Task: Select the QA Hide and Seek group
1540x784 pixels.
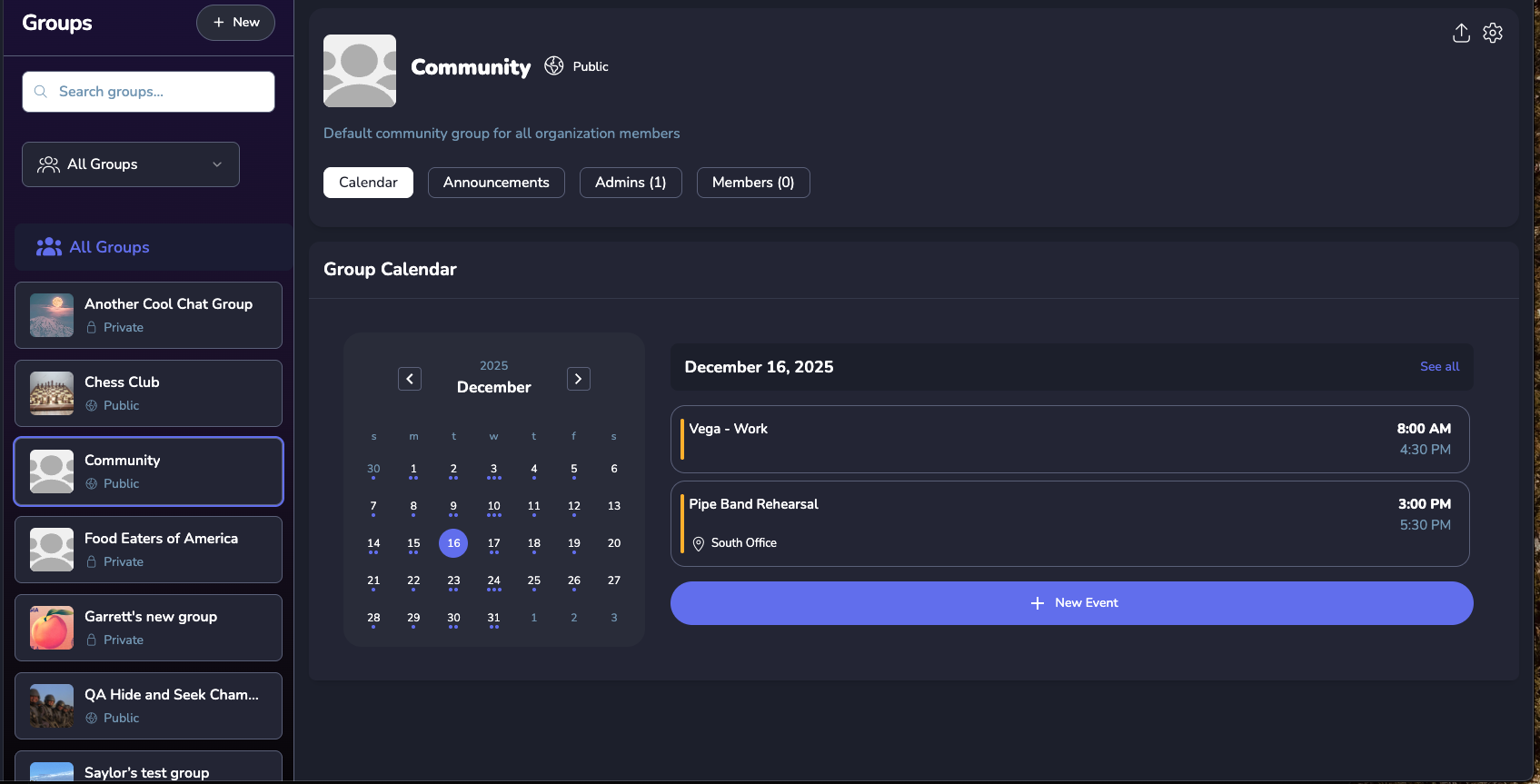Action: [x=149, y=706]
